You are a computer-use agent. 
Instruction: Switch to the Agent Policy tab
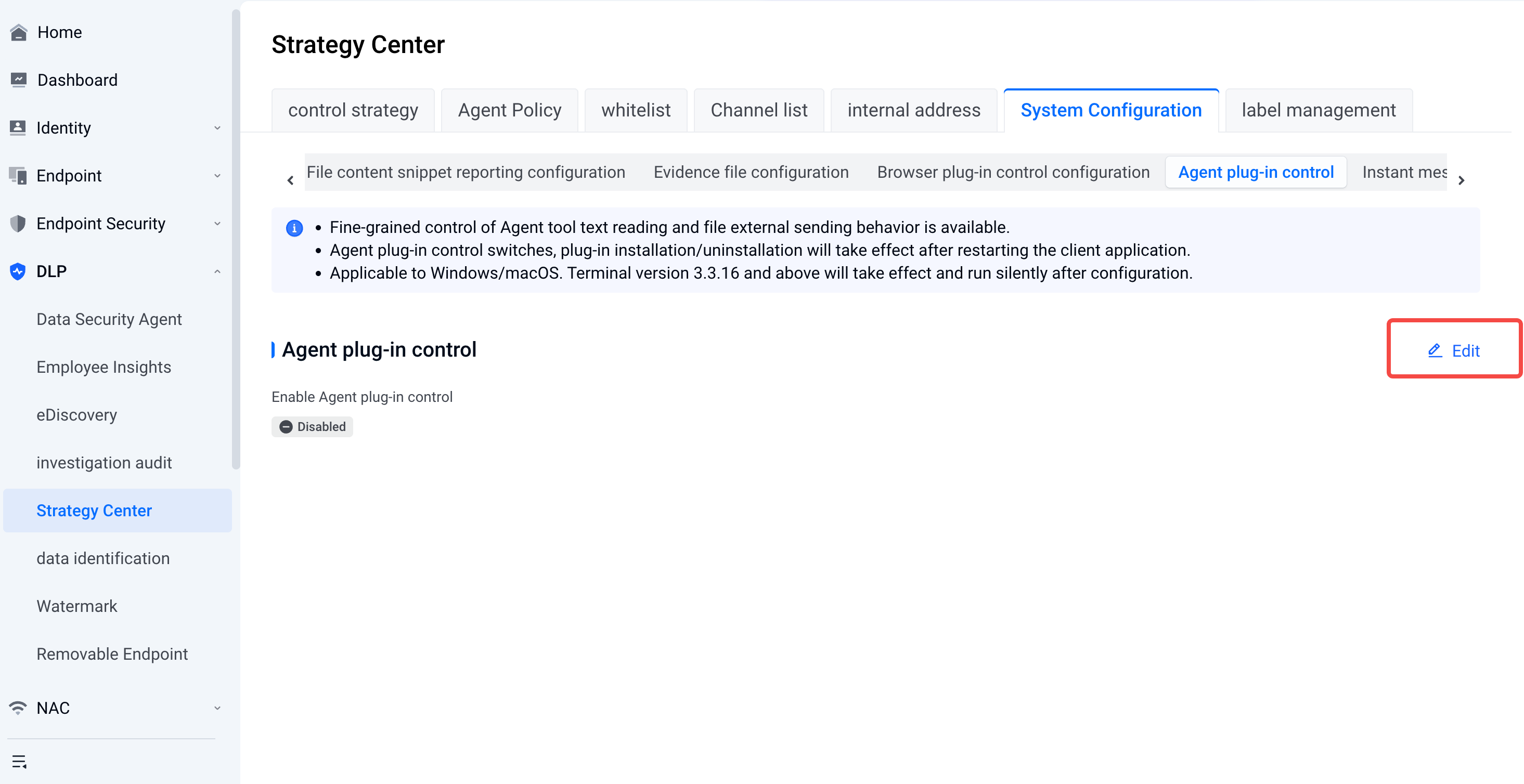[x=509, y=110]
